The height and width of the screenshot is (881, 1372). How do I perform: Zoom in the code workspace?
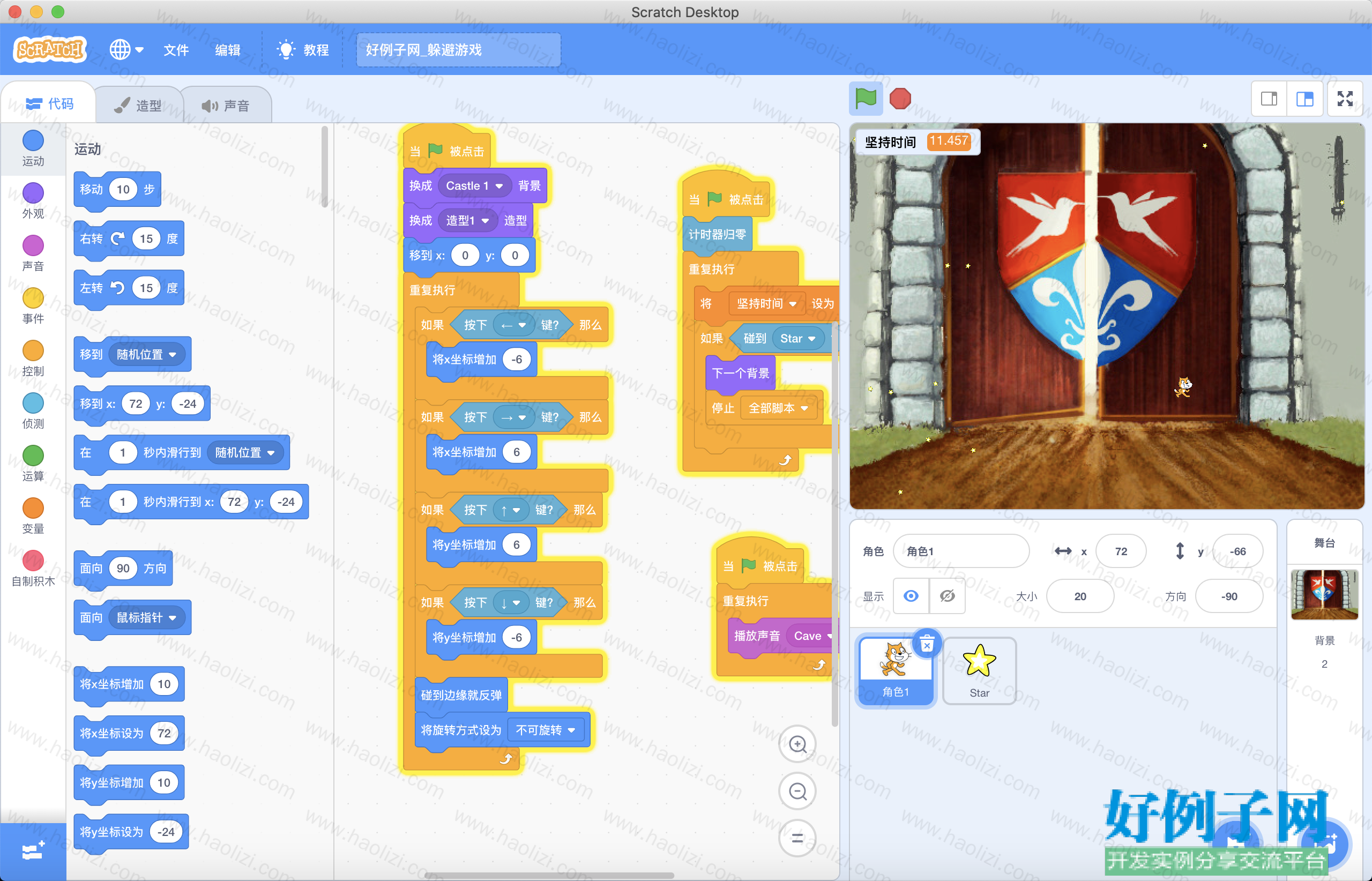[797, 744]
